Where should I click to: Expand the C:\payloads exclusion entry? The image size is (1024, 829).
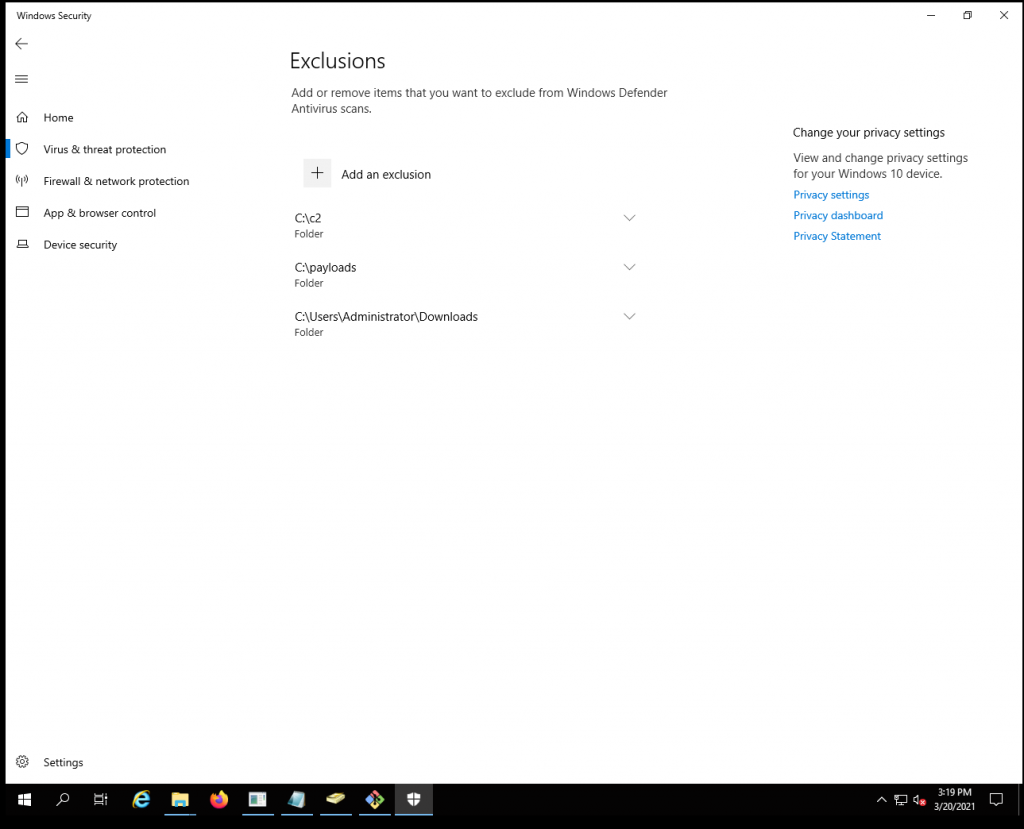pyautogui.click(x=629, y=267)
